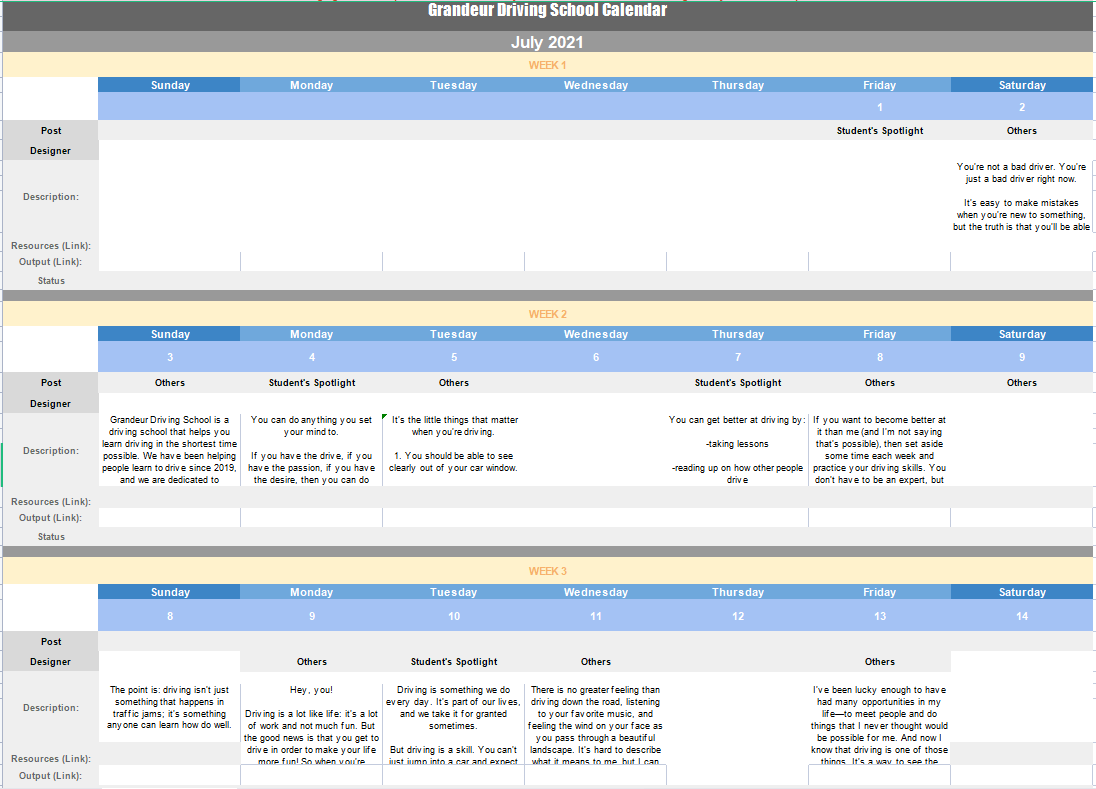This screenshot has width=1096, height=789.
Task: Select Week 1 Output (Link): label
Action: [x=50, y=262]
